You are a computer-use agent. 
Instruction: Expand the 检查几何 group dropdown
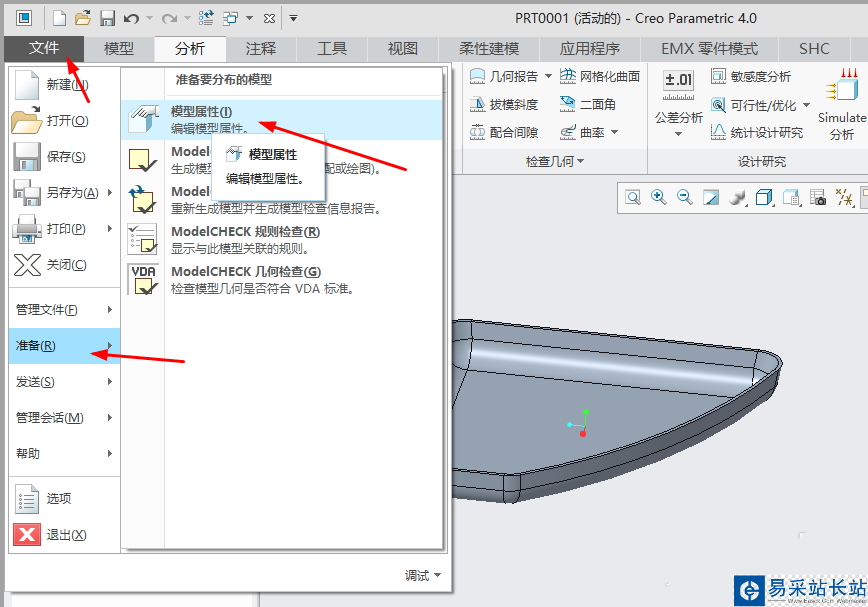coord(555,162)
